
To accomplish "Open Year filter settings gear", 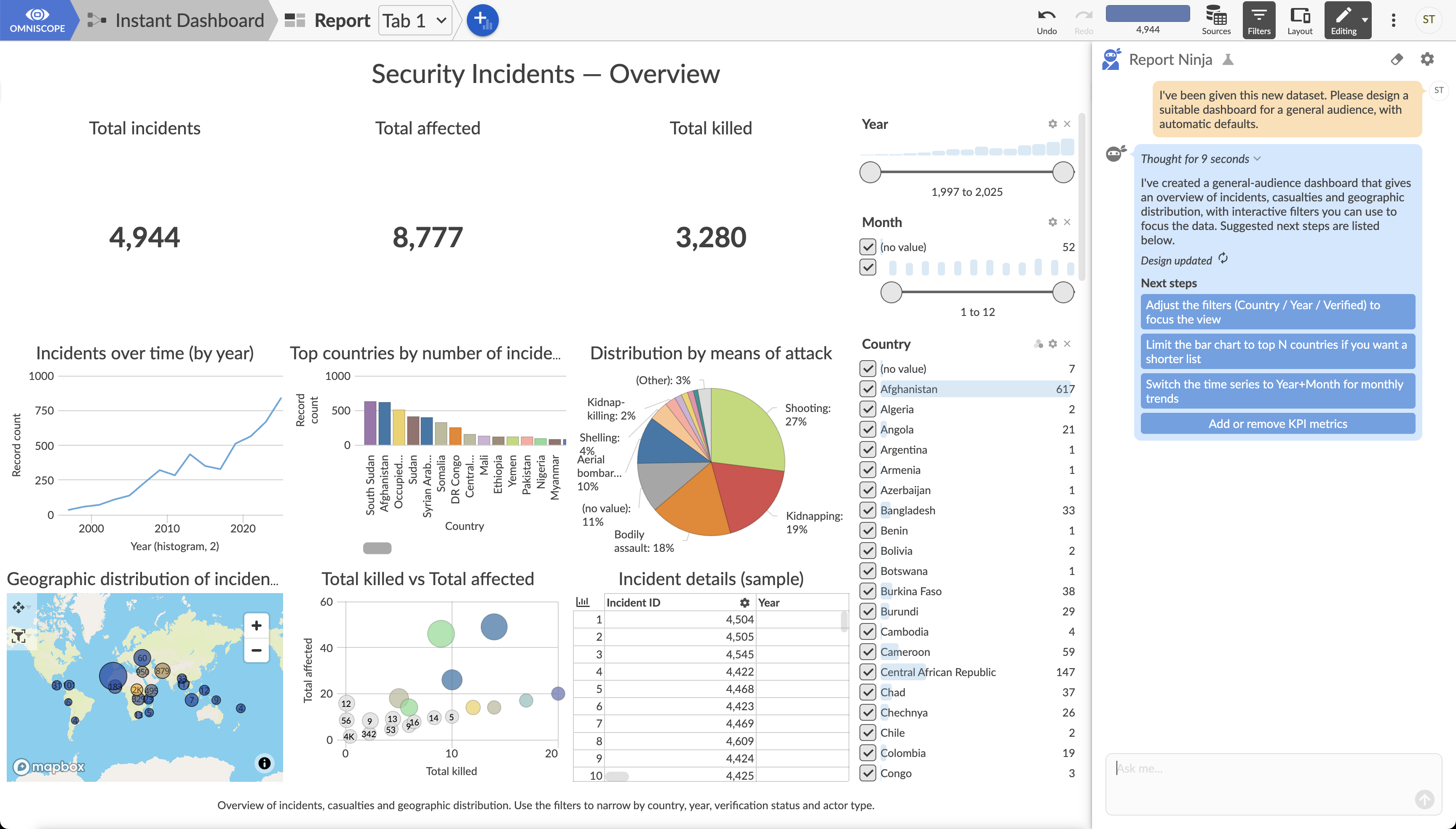I will [1052, 124].
